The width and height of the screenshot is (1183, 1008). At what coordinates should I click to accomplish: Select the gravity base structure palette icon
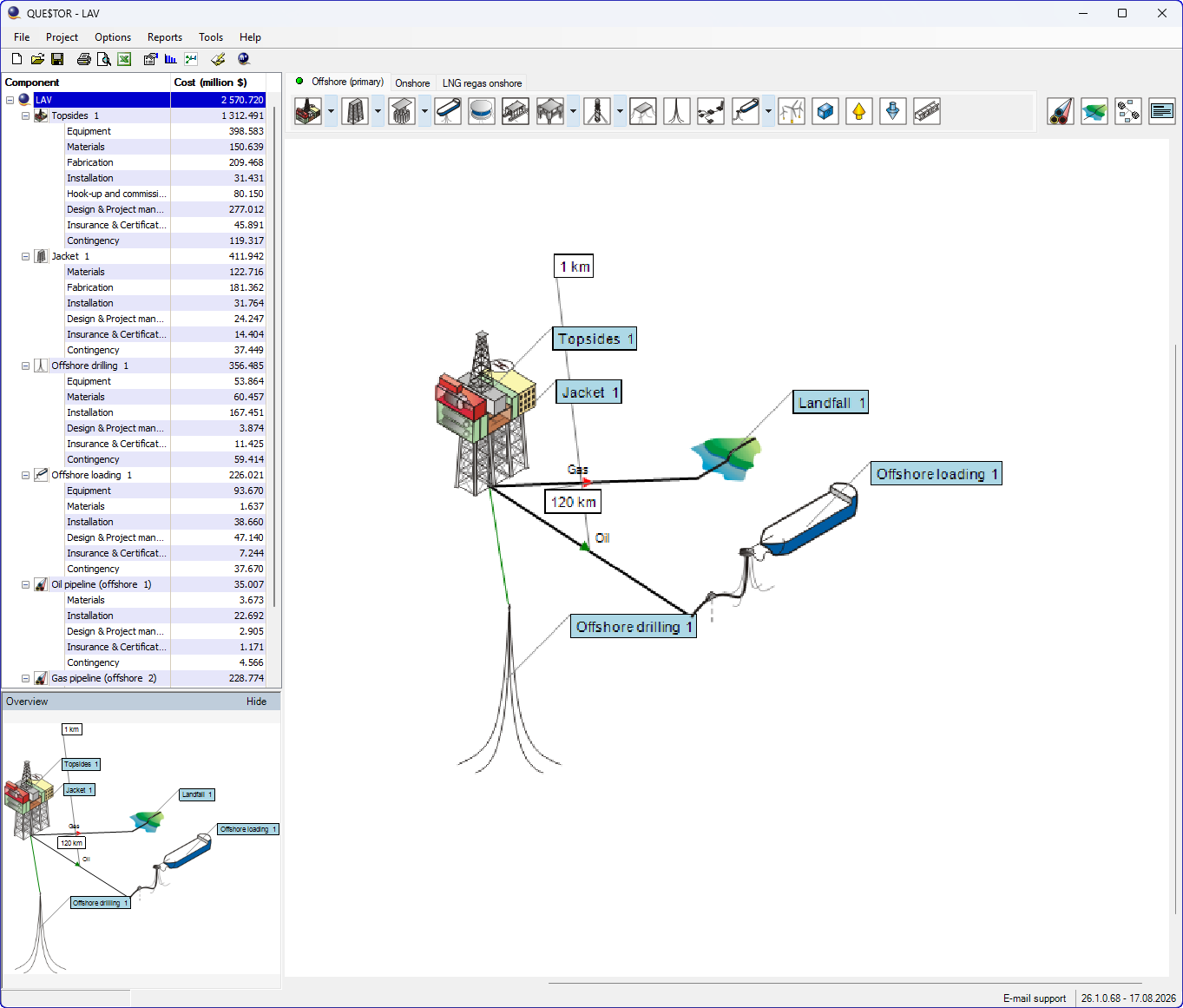[x=402, y=111]
